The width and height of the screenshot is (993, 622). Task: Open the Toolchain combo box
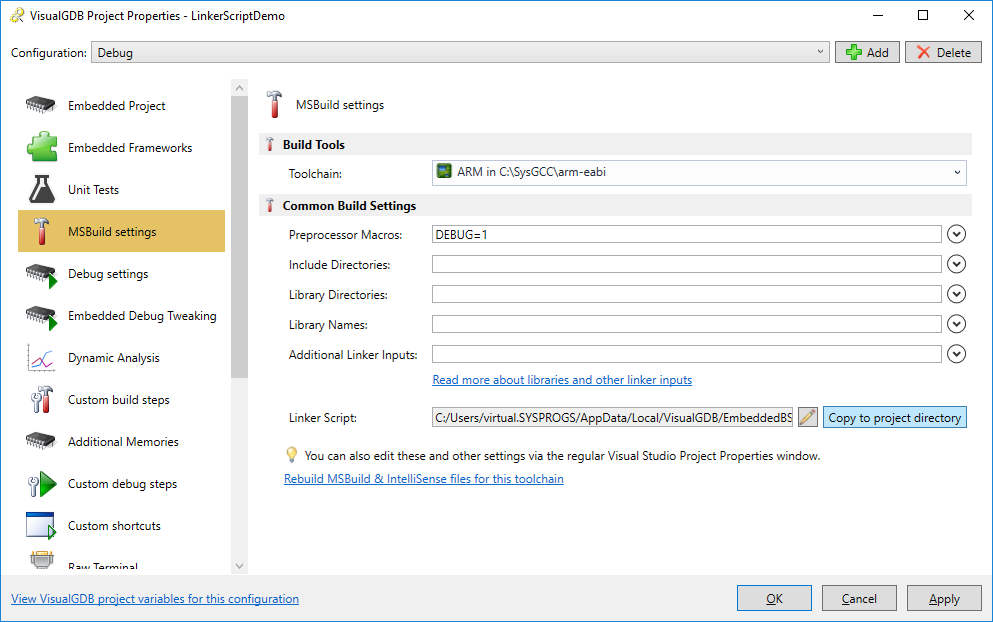699,172
